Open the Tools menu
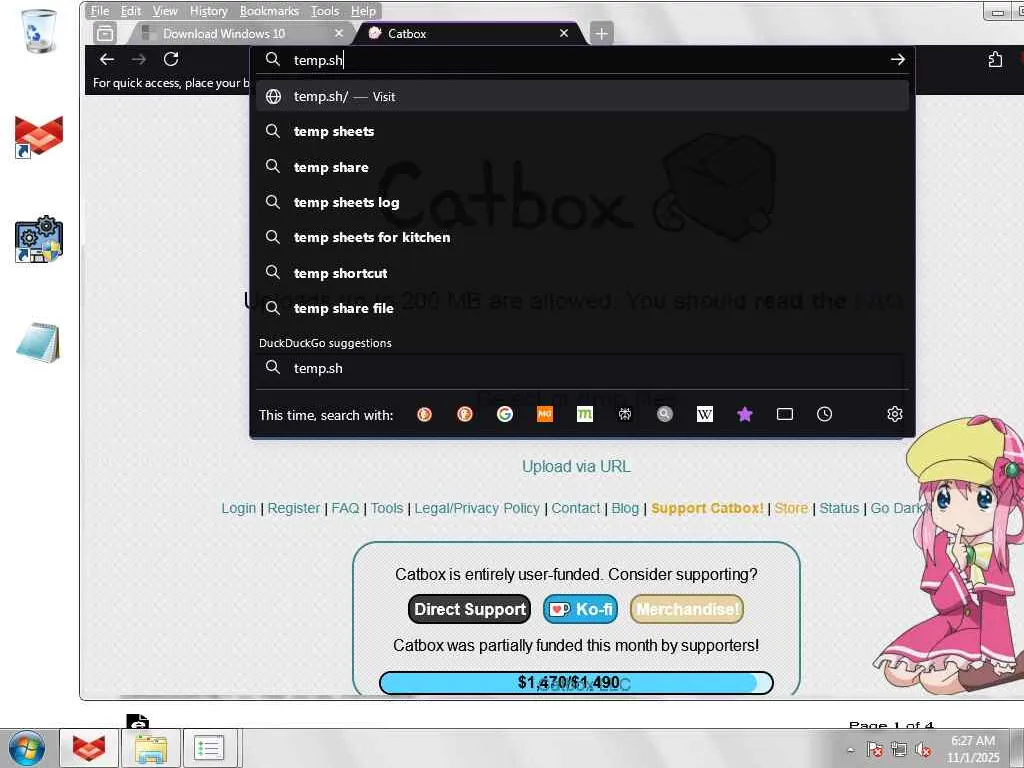 point(325,11)
